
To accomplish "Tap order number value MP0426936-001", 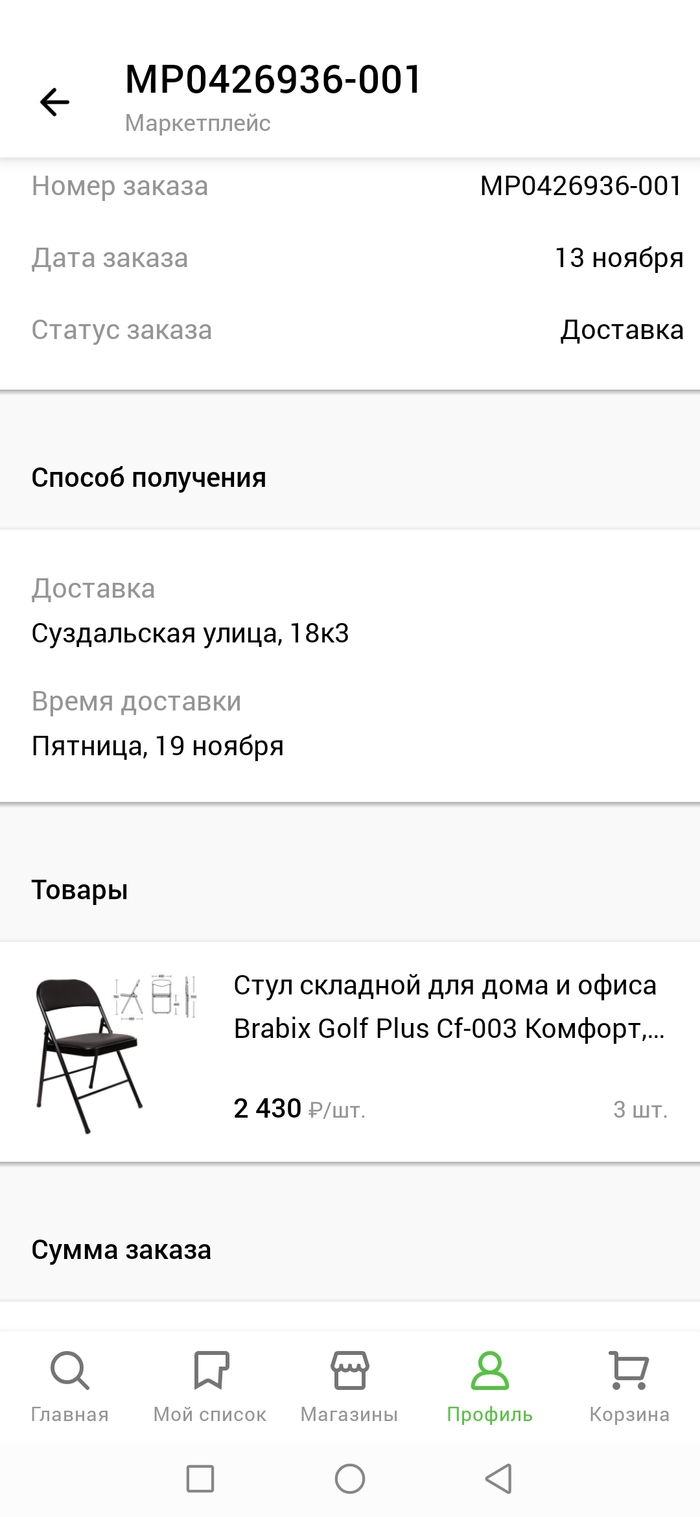I will tap(580, 186).
